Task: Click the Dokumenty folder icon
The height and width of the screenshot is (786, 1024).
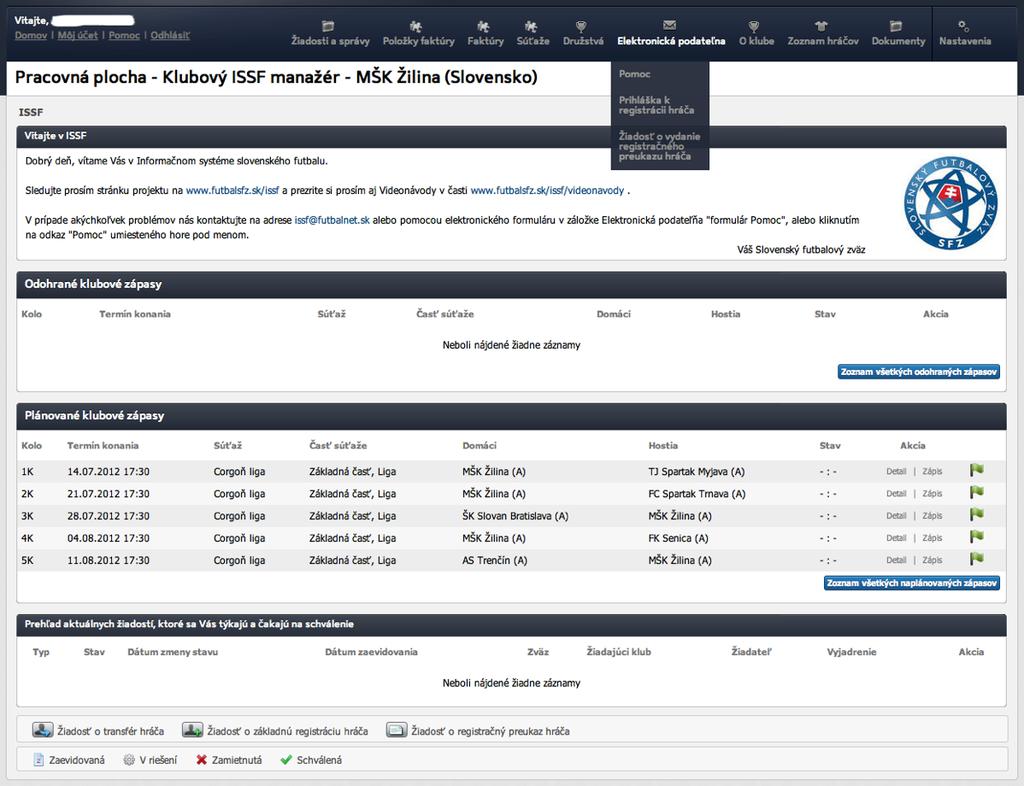Action: (896, 26)
